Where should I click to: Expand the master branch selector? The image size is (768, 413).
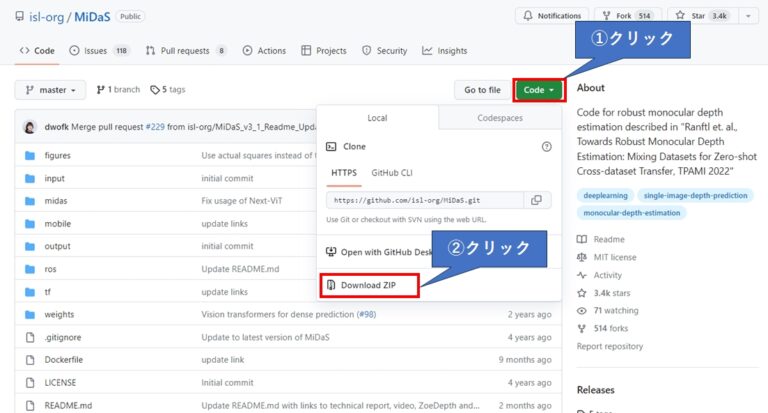pyautogui.click(x=50, y=90)
